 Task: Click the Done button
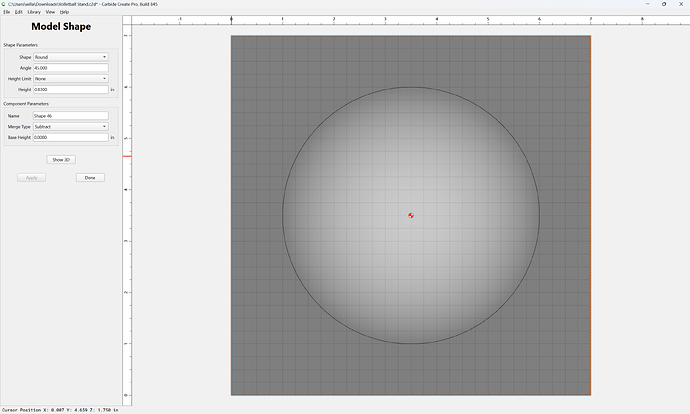click(x=90, y=178)
